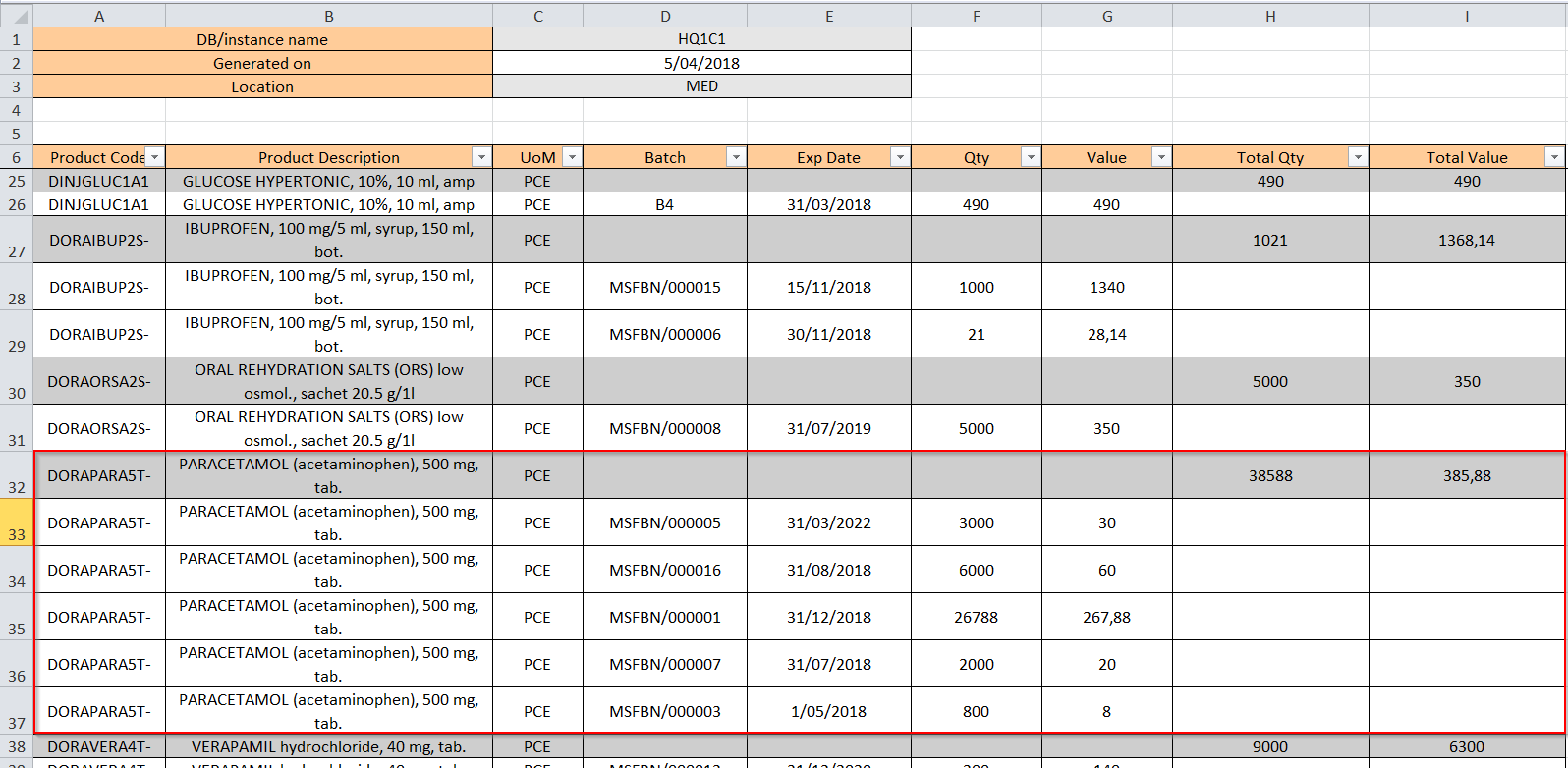The height and width of the screenshot is (768, 1568).
Task: Open the Qty column filter dropdown
Action: coord(1030,157)
